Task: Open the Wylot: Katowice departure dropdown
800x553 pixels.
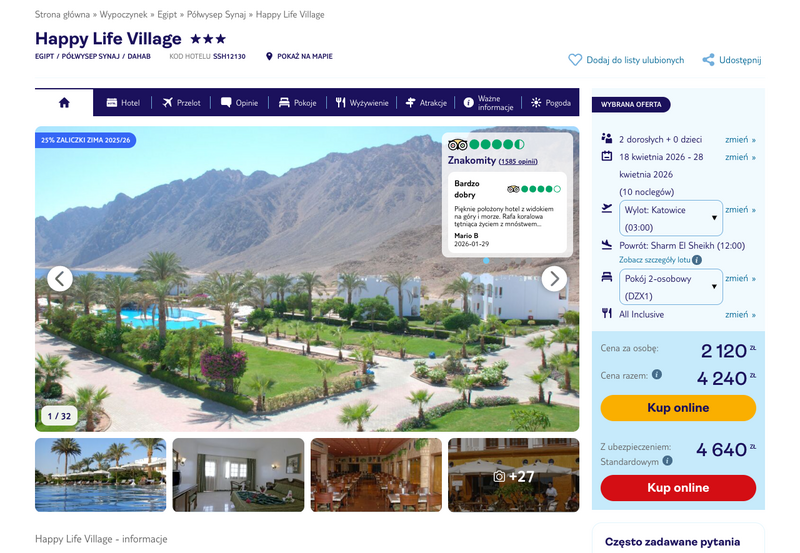Action: coord(670,218)
